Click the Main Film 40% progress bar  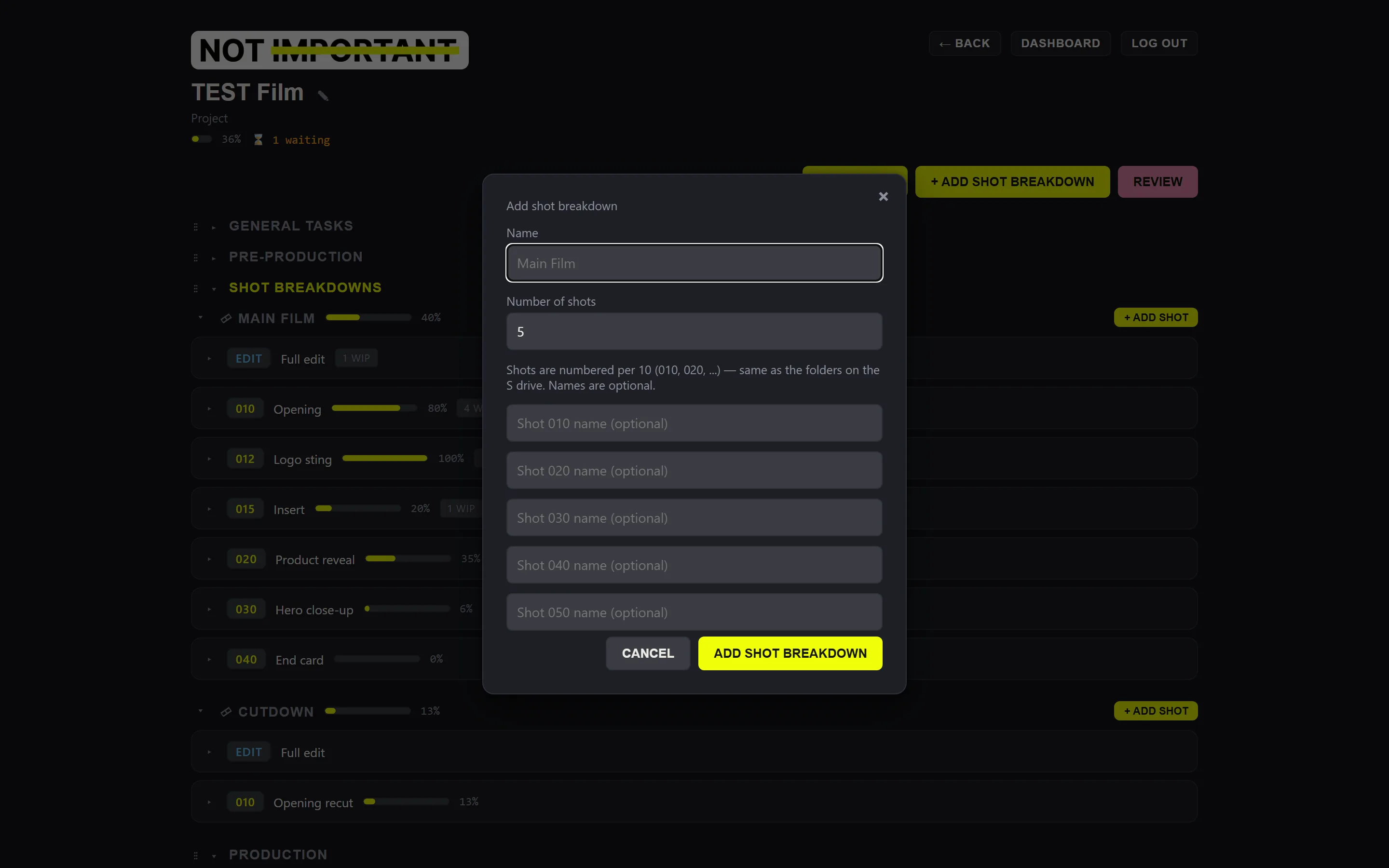coord(368,317)
